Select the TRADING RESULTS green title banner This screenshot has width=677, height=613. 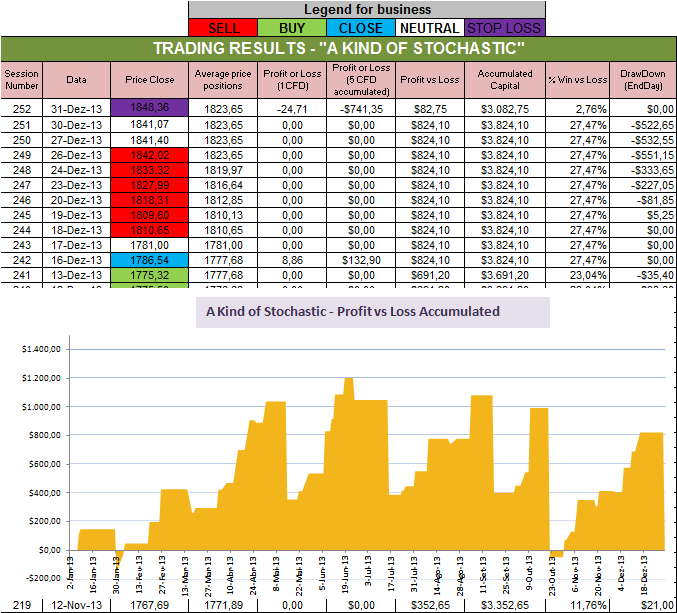click(x=338, y=48)
